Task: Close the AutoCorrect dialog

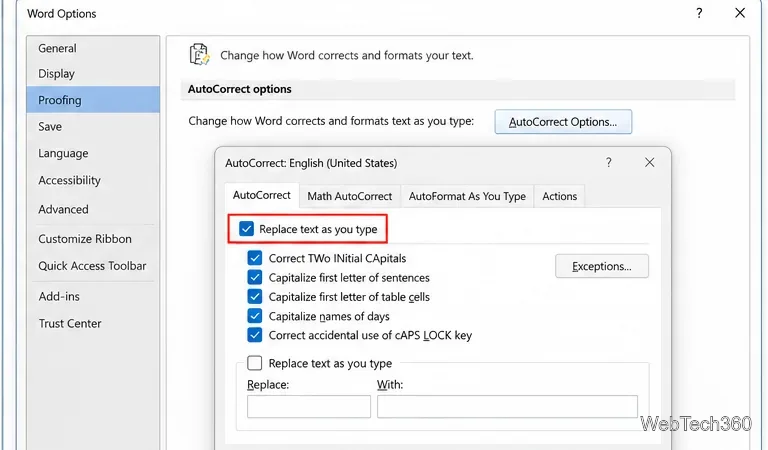Action: (649, 163)
